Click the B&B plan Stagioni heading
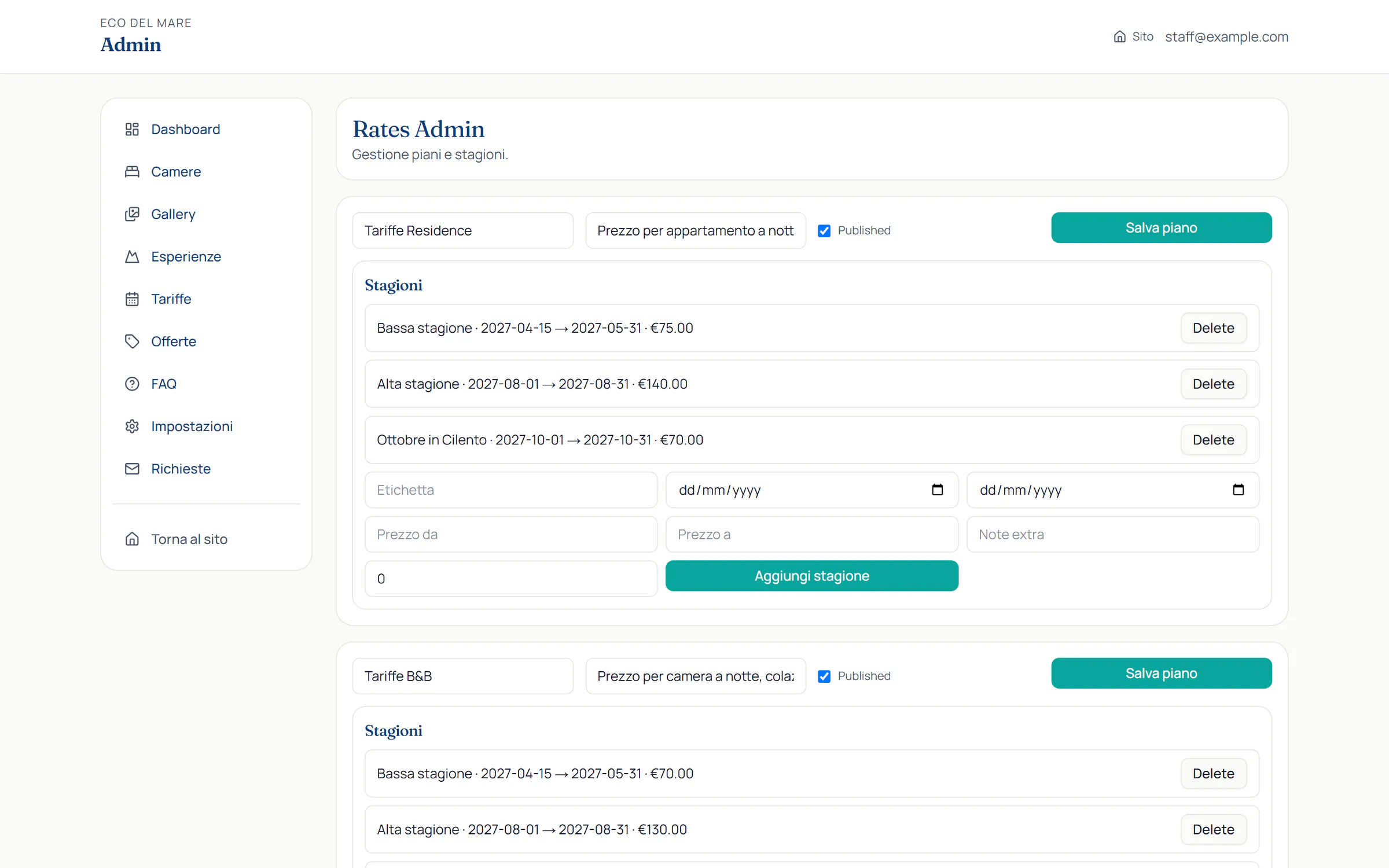Viewport: 1389px width, 868px height. coord(394,731)
